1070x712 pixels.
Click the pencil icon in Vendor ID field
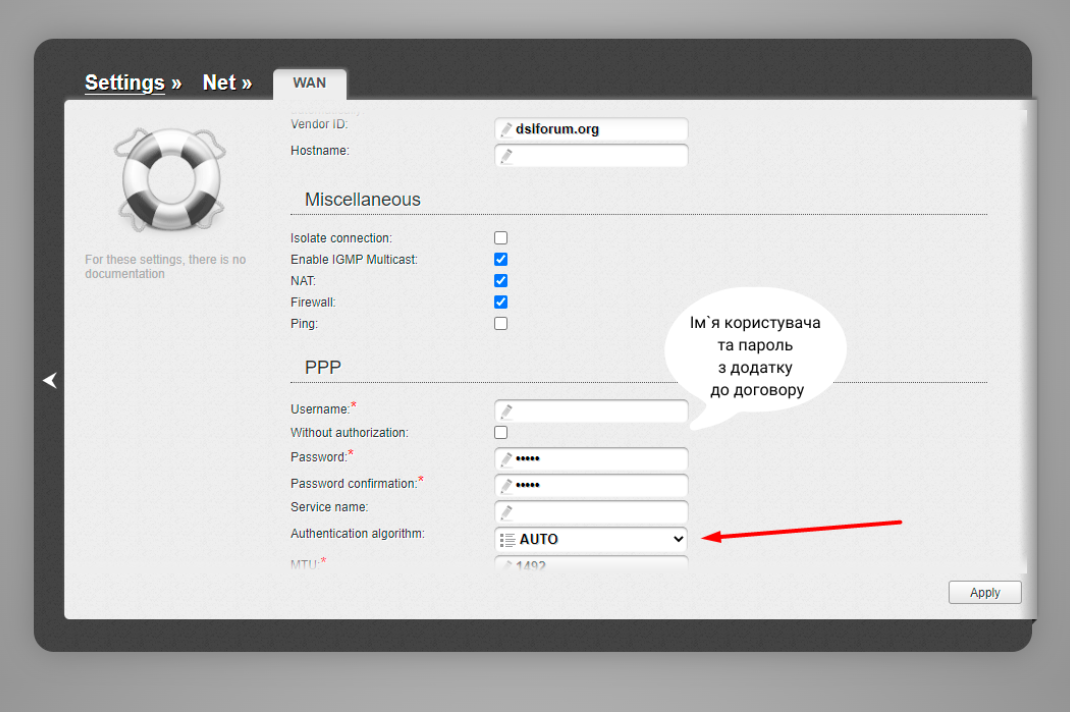(507, 128)
